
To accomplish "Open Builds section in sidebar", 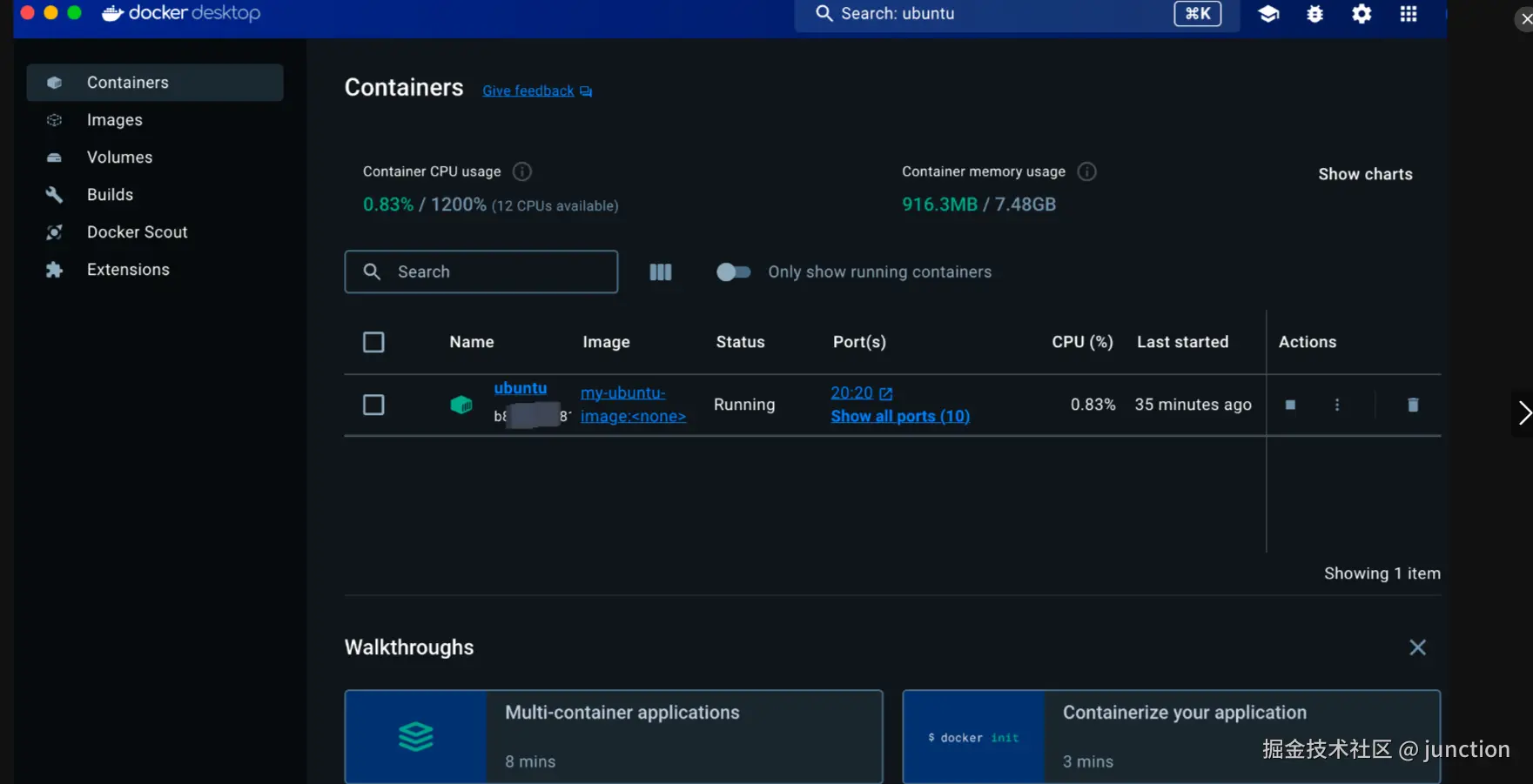I will 155,195.
